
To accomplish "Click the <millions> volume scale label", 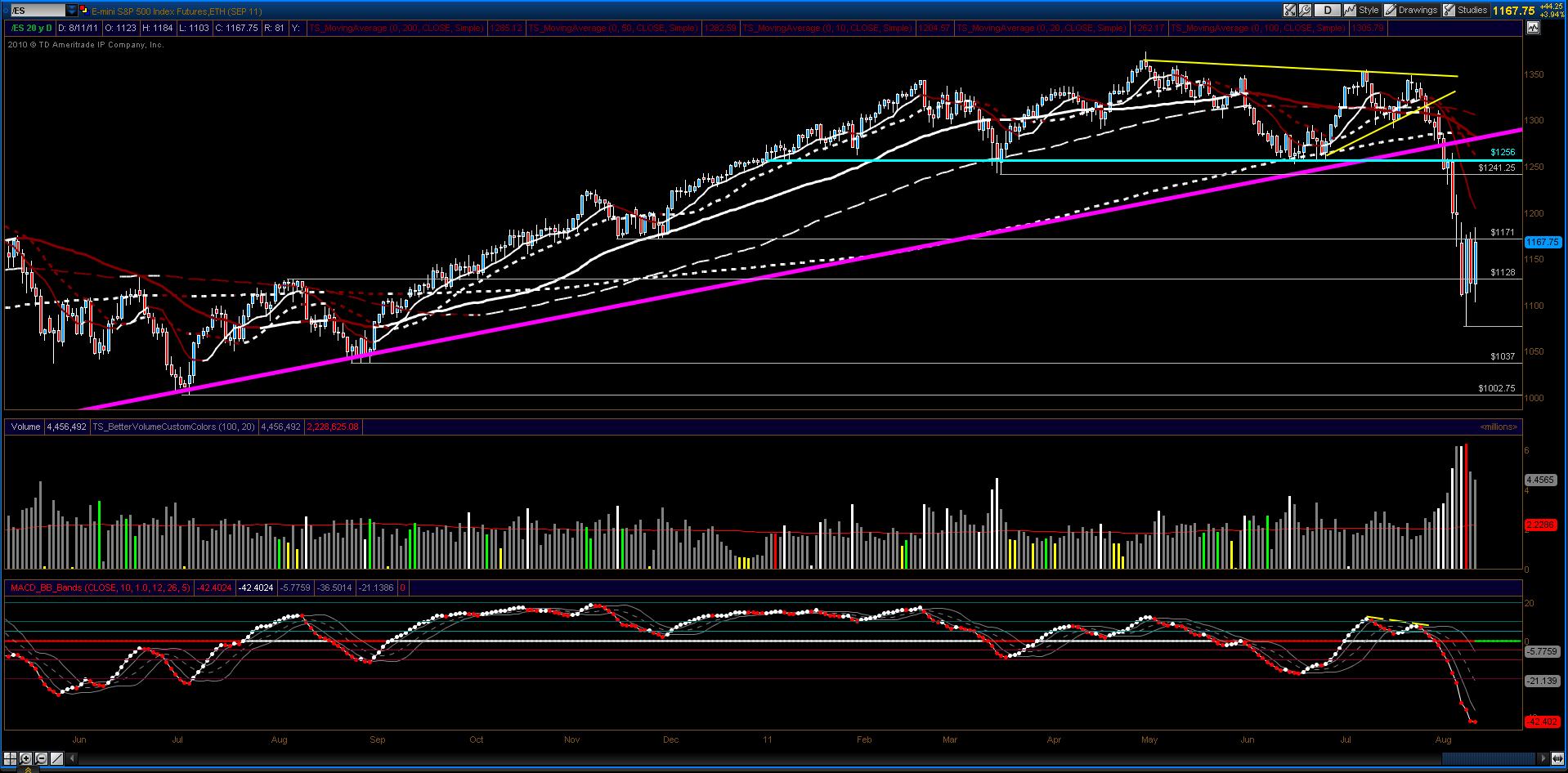I will pyautogui.click(x=1498, y=427).
